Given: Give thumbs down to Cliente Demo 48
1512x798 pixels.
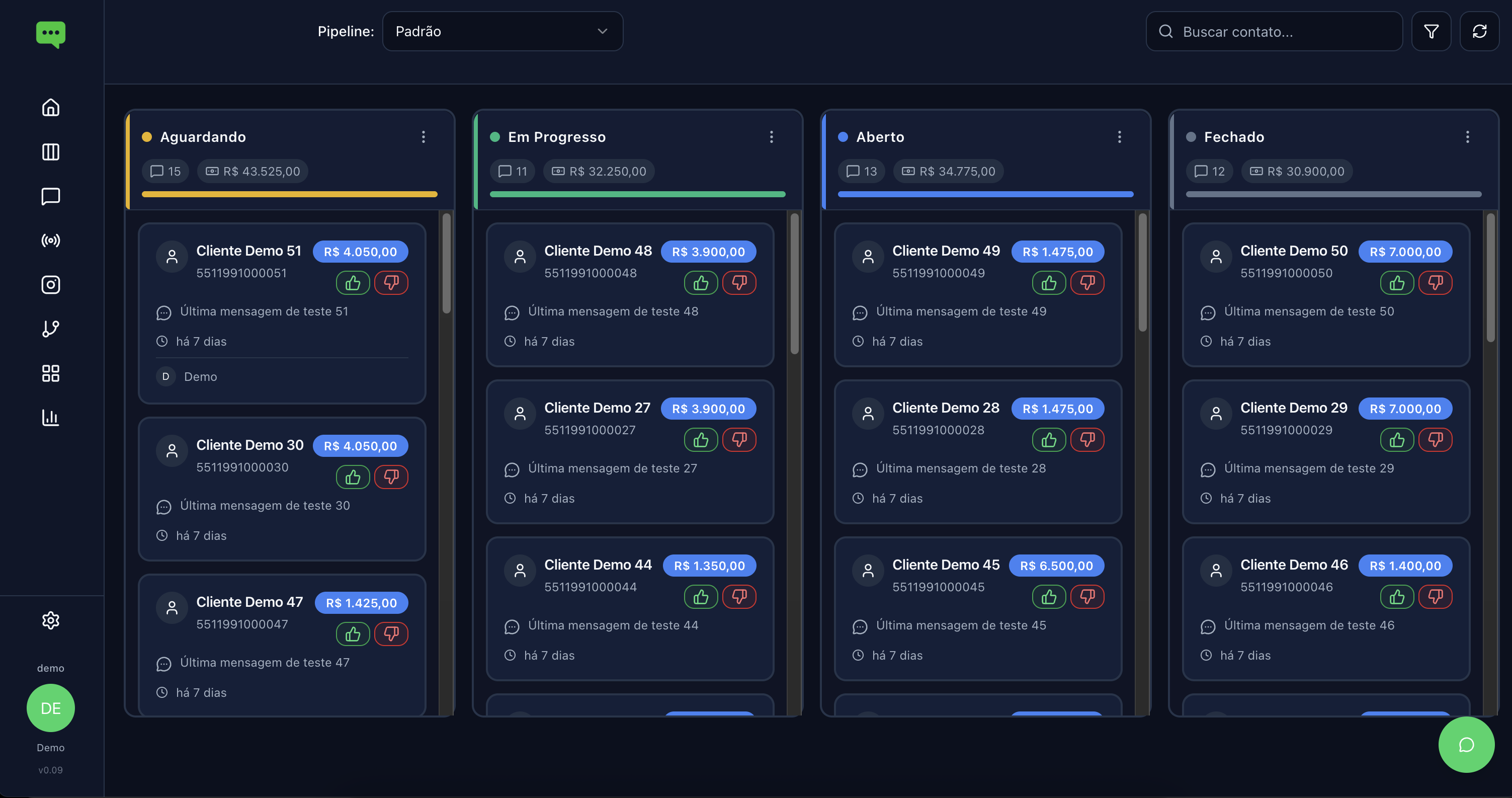Looking at the screenshot, I should coord(739,282).
